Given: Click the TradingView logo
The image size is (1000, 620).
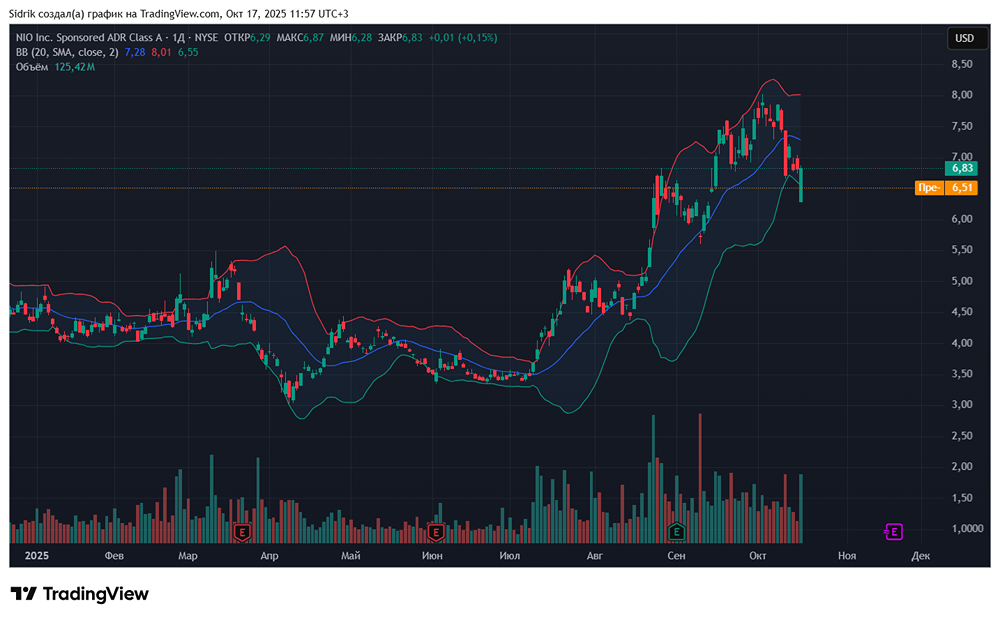Looking at the screenshot, I should pos(80,594).
